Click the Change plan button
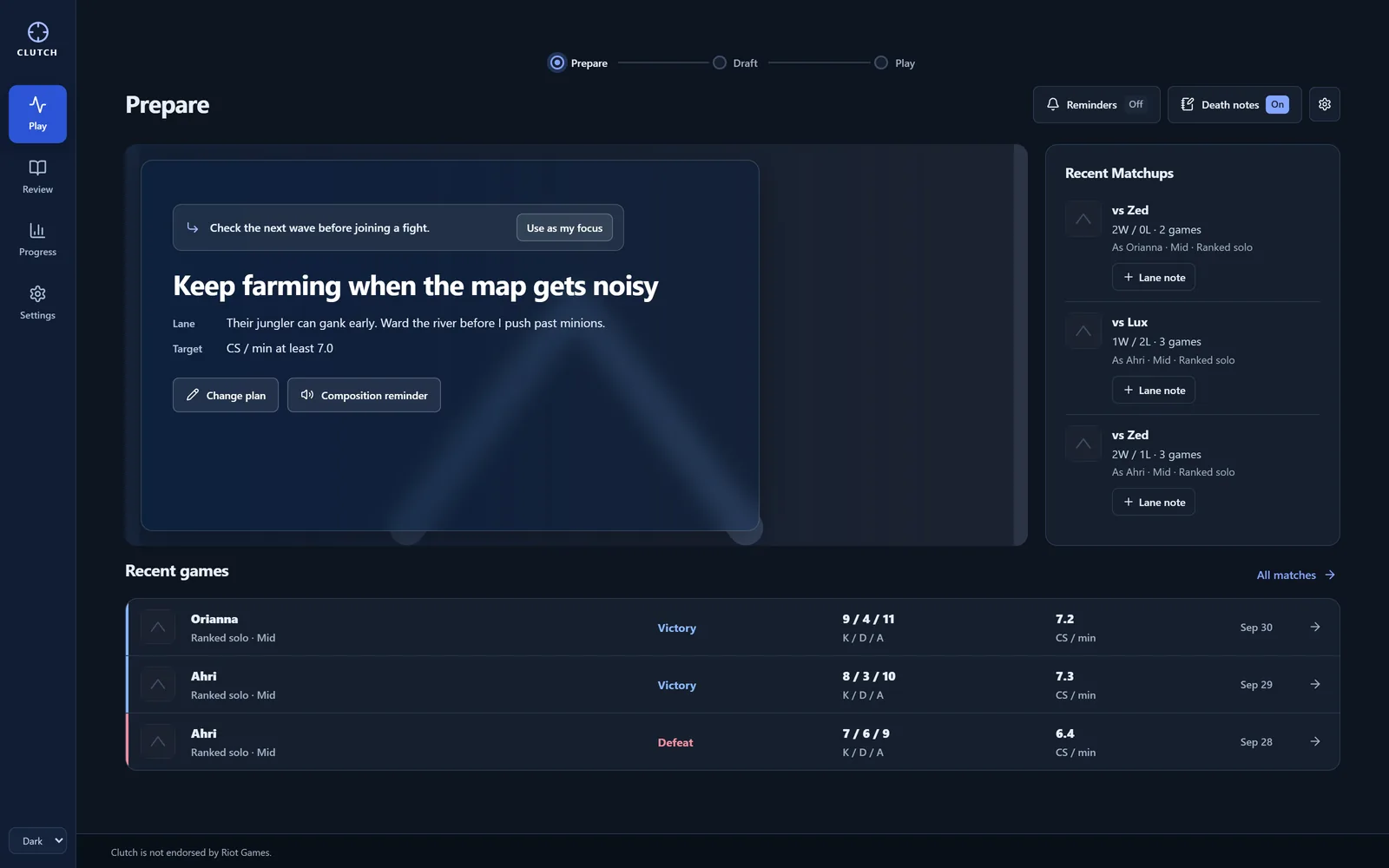This screenshot has height=868, width=1389. click(x=226, y=395)
